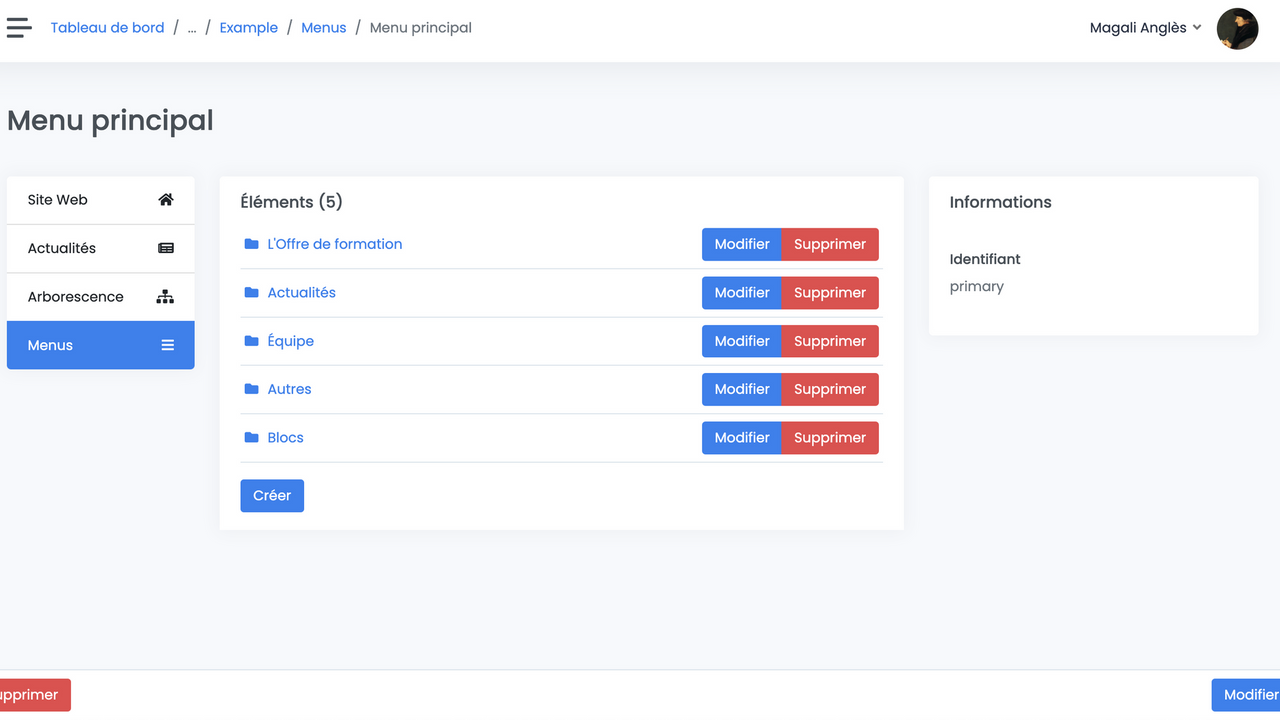Viewport: 1280px width, 720px height.
Task: Click folder icon next to L'Offre de formation
Action: pos(252,244)
